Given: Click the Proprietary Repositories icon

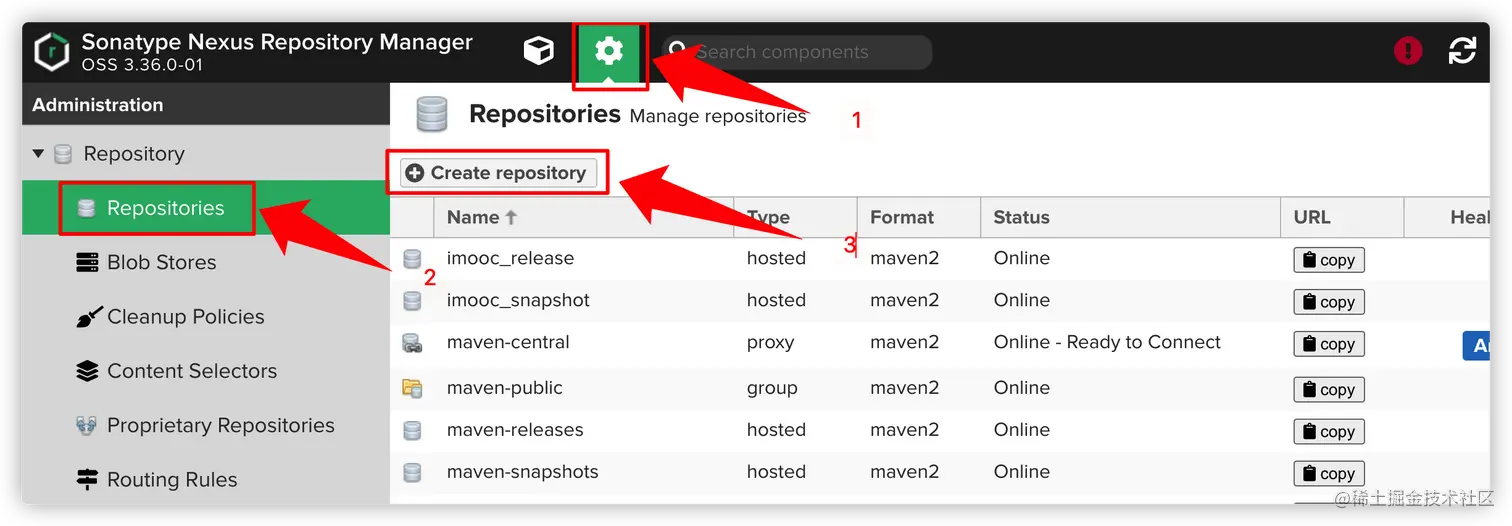Looking at the screenshot, I should tap(88, 425).
